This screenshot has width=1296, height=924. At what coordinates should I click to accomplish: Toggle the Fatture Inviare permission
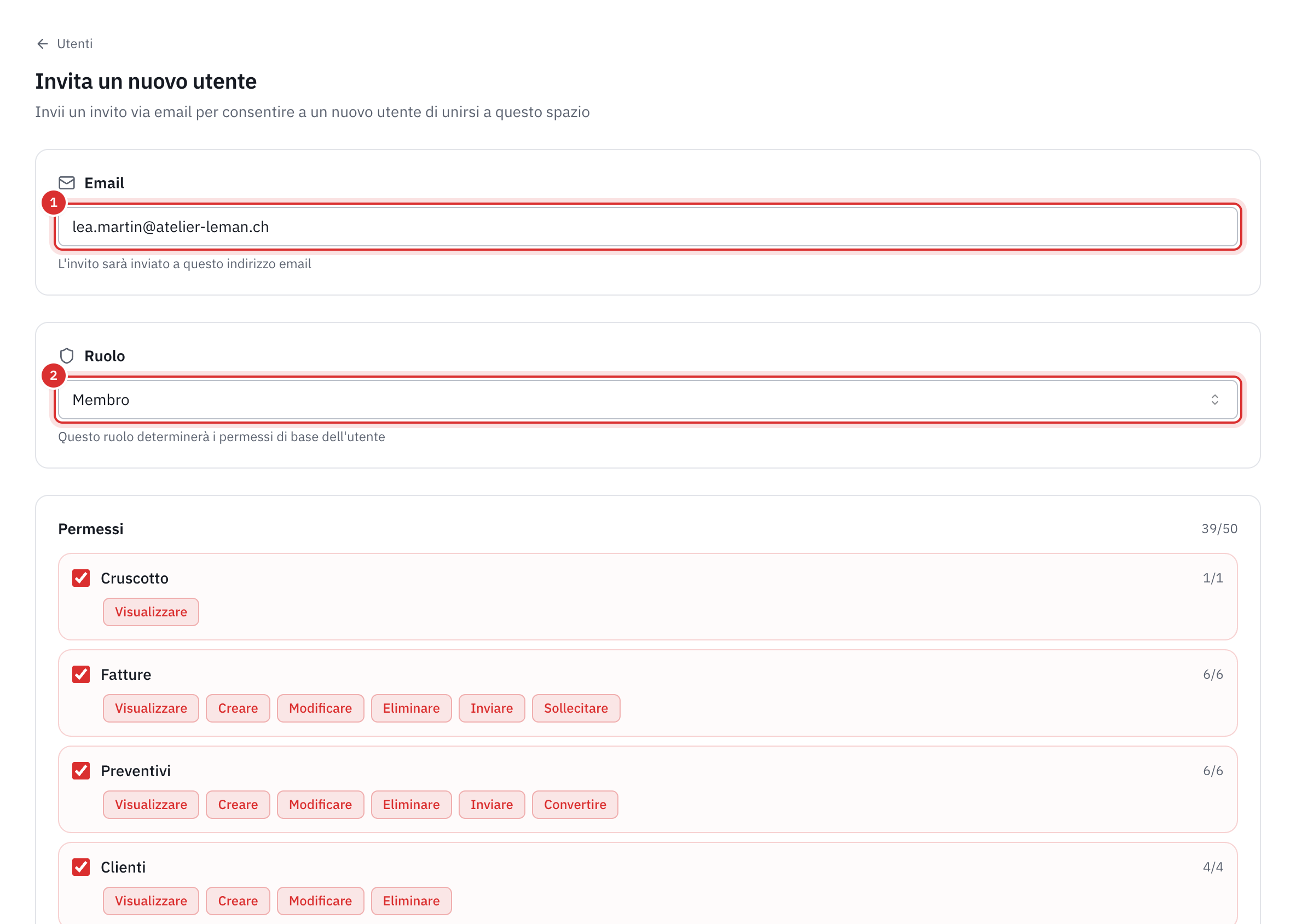(491, 708)
